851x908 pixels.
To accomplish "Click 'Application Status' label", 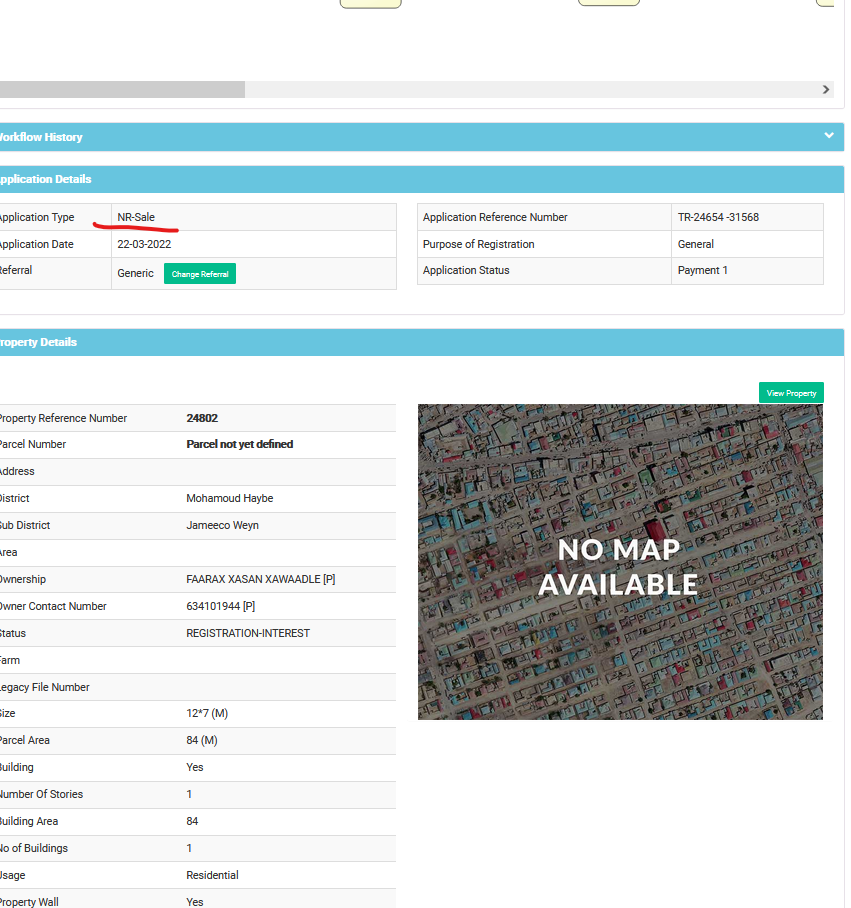I will pos(466,270).
